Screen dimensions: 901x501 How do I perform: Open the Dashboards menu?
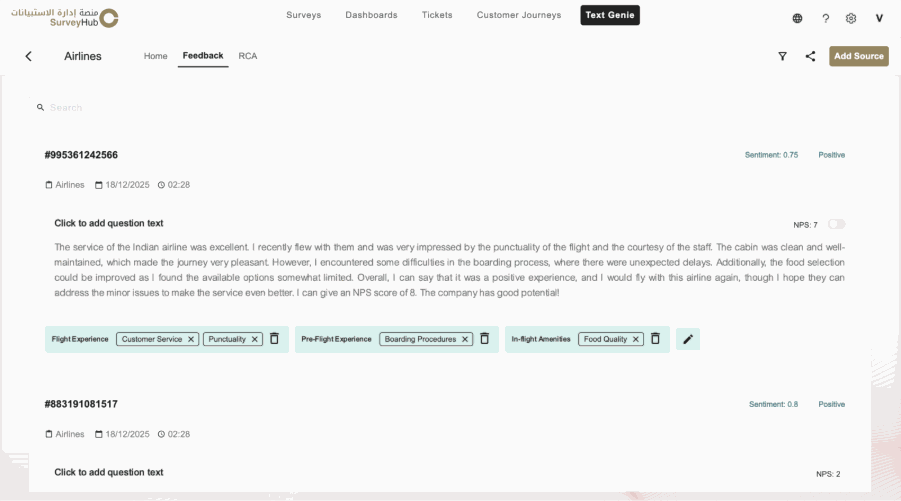[x=371, y=15]
